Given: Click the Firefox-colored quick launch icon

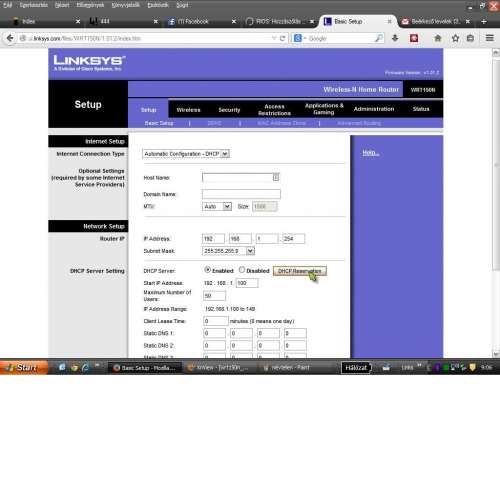Looking at the screenshot, I should [x=74, y=367].
